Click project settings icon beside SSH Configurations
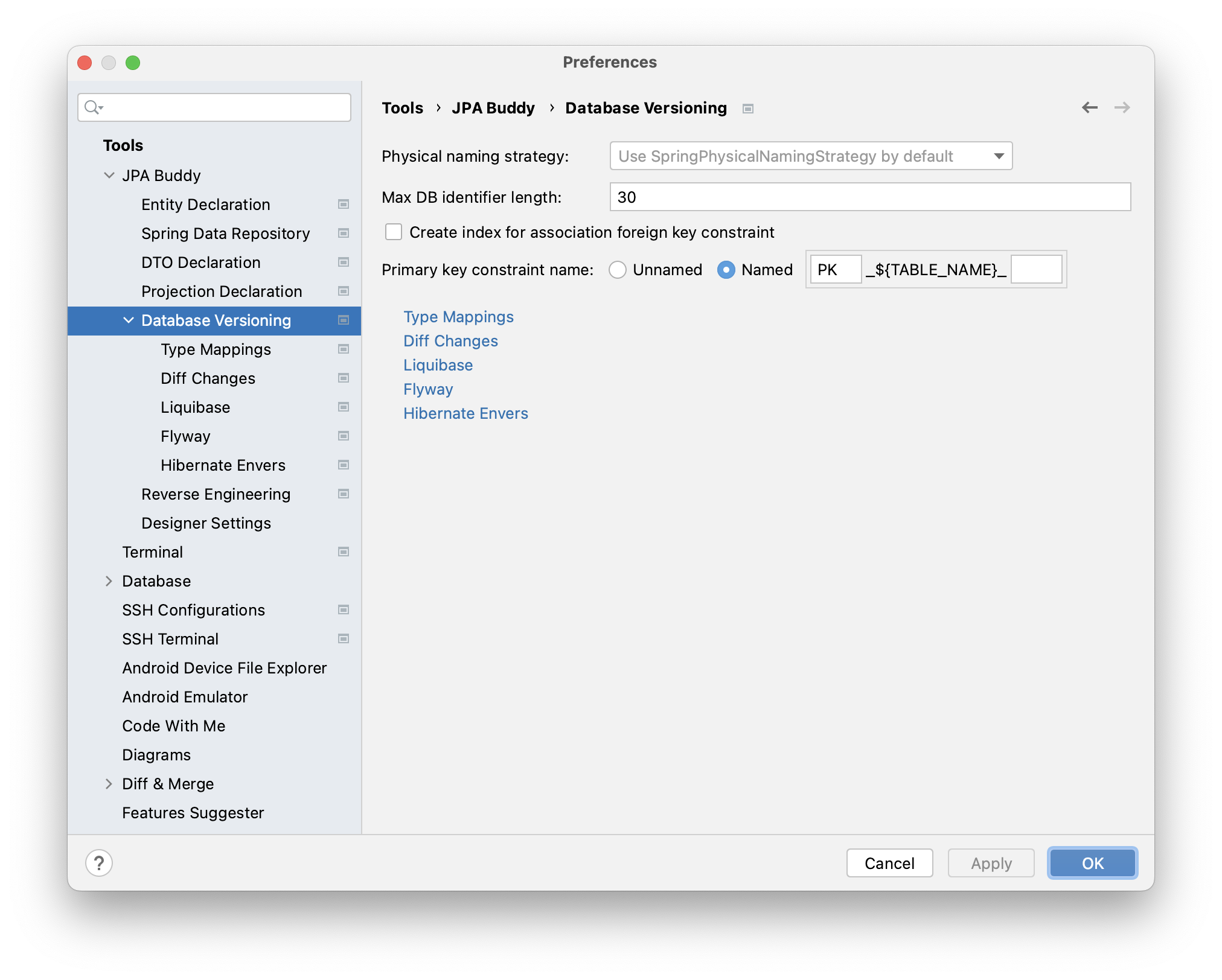The width and height of the screenshot is (1222, 980). pyautogui.click(x=344, y=610)
